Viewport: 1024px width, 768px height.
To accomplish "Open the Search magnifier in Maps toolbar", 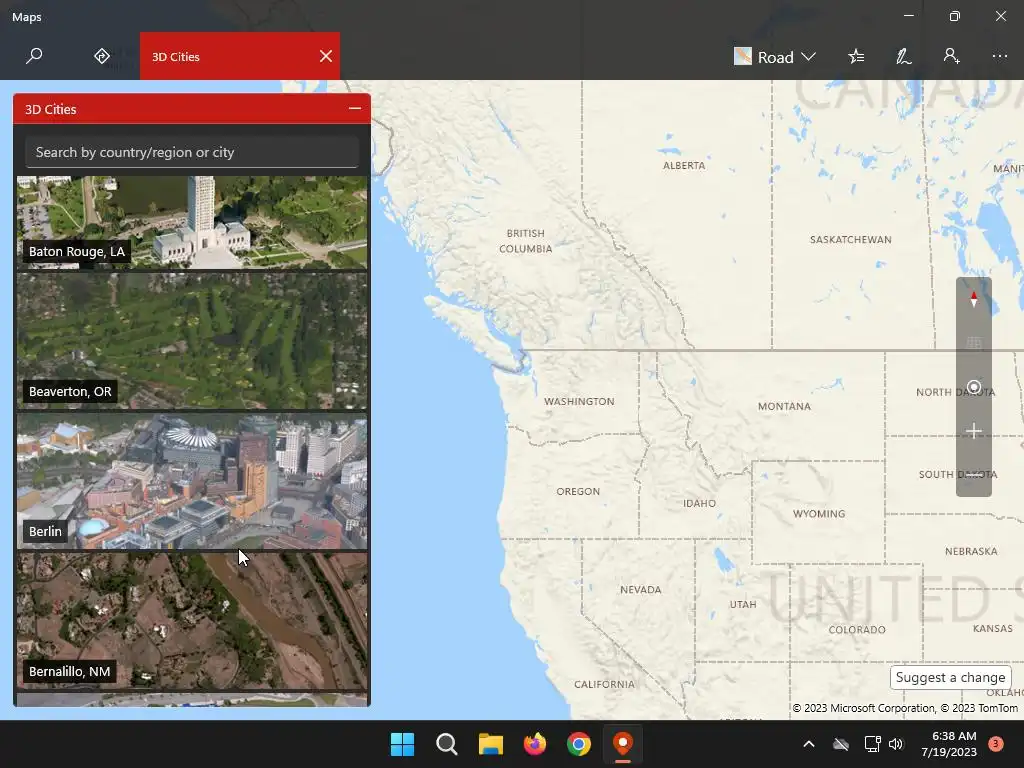I will click(x=34, y=56).
